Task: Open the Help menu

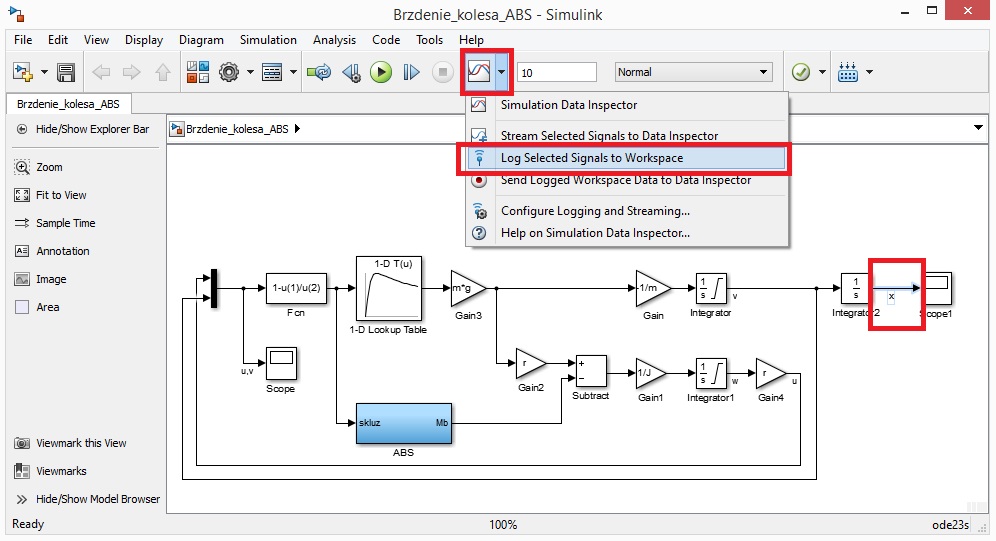Action: coord(471,39)
